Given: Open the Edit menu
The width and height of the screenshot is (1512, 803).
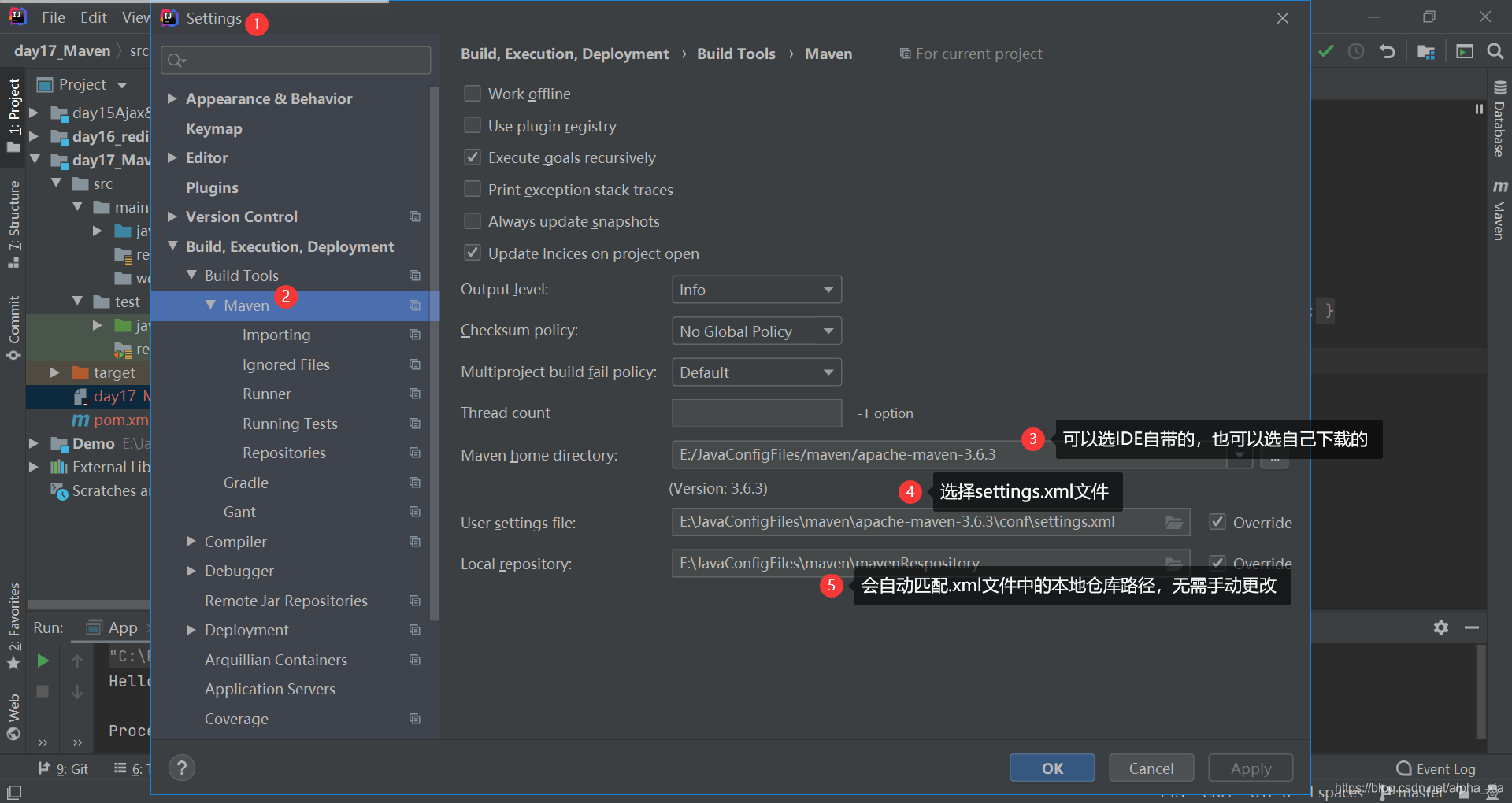Looking at the screenshot, I should coord(93,17).
